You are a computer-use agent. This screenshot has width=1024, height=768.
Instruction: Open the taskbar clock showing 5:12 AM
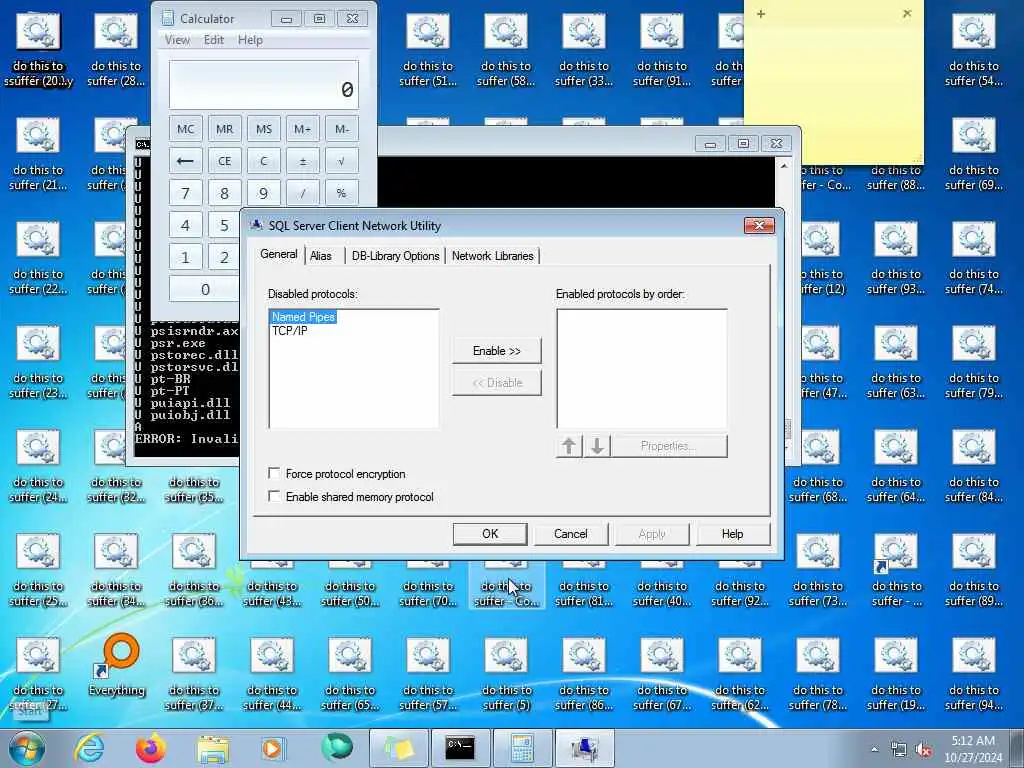[973, 749]
